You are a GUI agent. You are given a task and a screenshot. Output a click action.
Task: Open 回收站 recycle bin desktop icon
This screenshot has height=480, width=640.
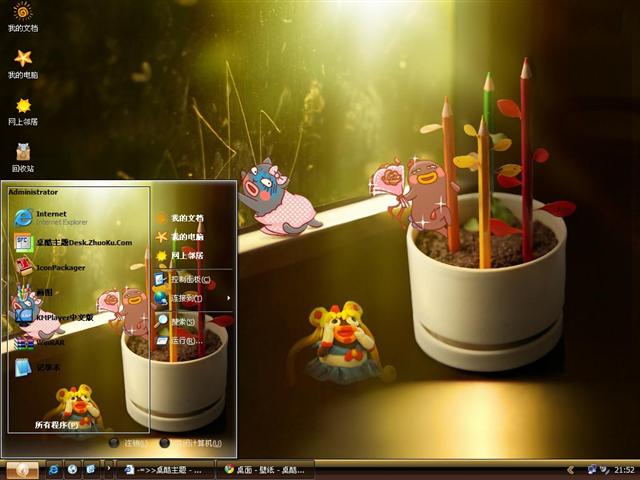(23, 158)
